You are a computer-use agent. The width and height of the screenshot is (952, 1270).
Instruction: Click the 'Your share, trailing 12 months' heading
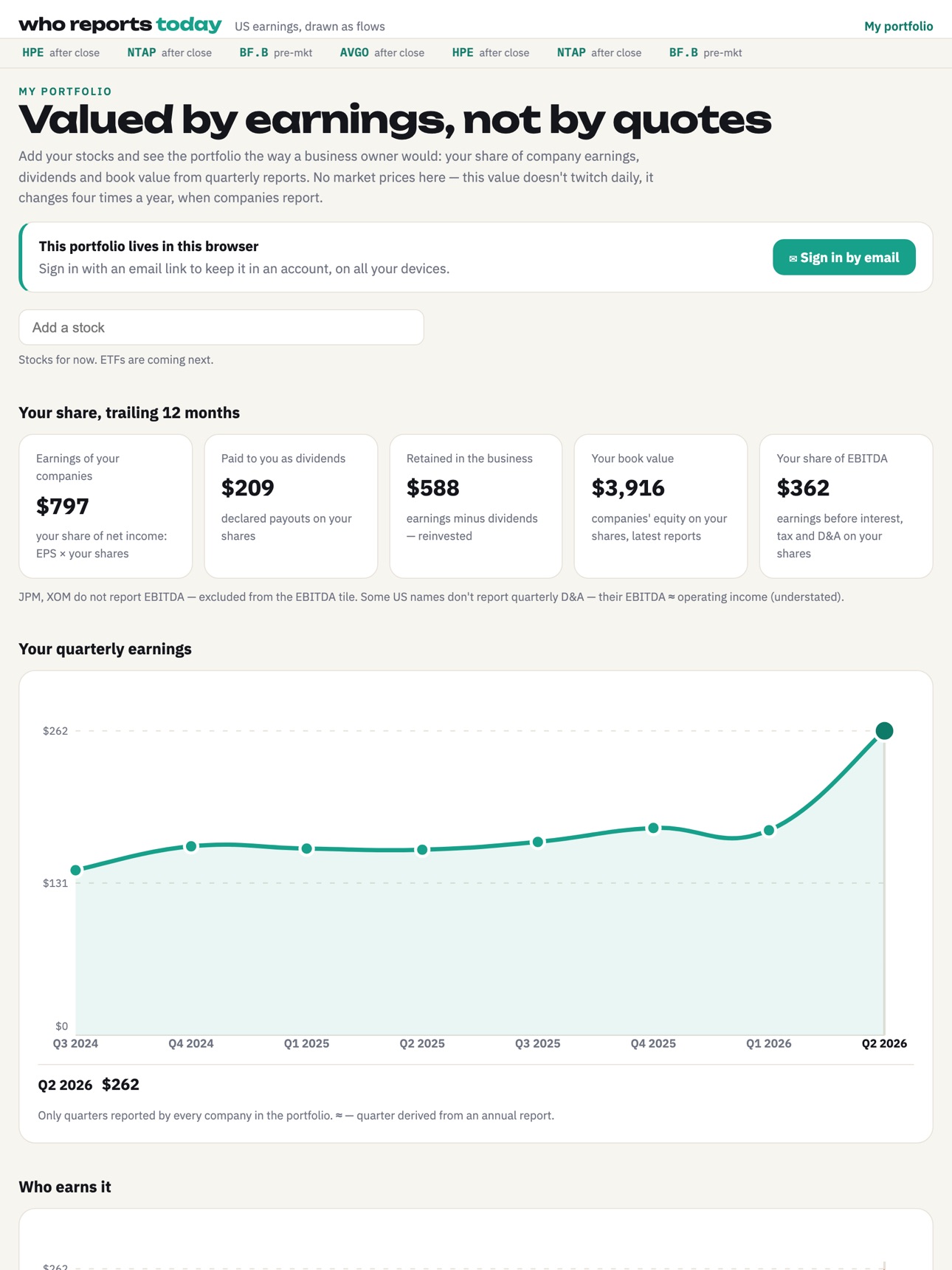pos(129,413)
